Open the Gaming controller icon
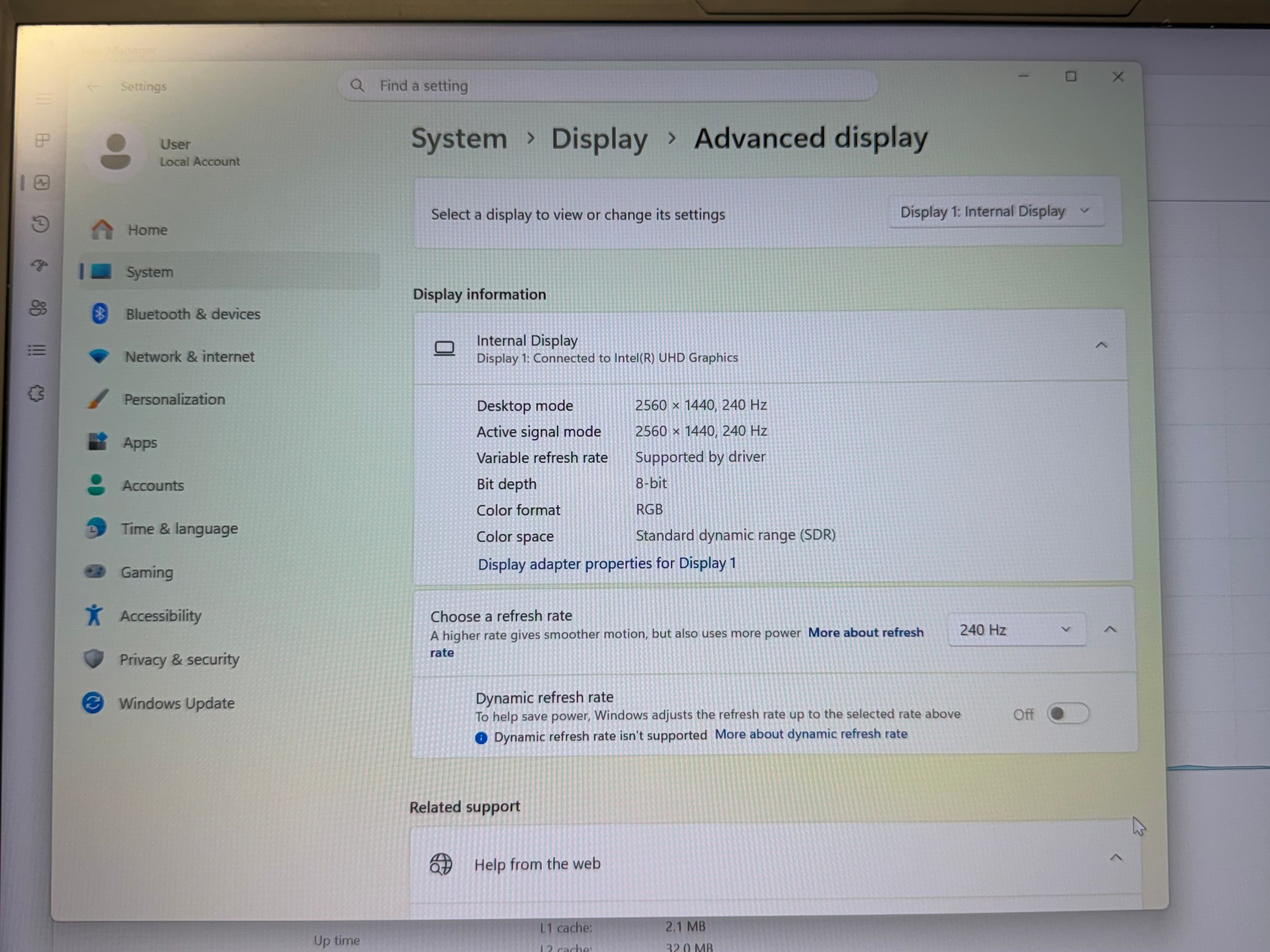 tap(95, 571)
